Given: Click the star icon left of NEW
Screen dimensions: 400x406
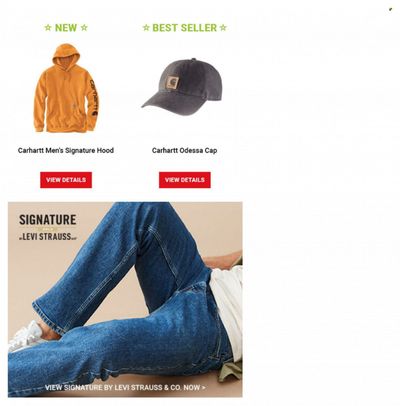Looking at the screenshot, I should [x=48, y=28].
